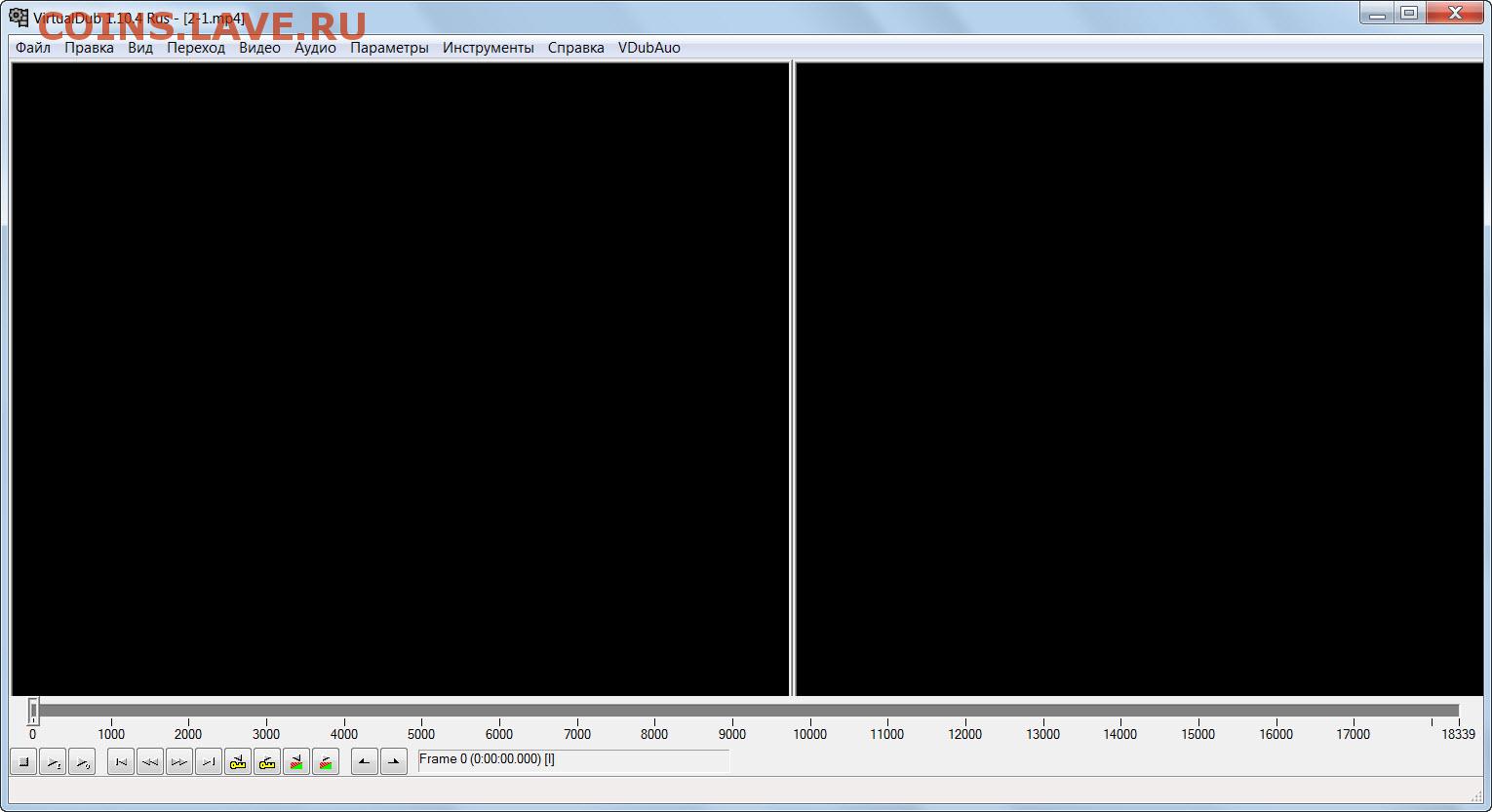1492x812 pixels.
Task: Open the Аудио menu
Action: point(315,48)
